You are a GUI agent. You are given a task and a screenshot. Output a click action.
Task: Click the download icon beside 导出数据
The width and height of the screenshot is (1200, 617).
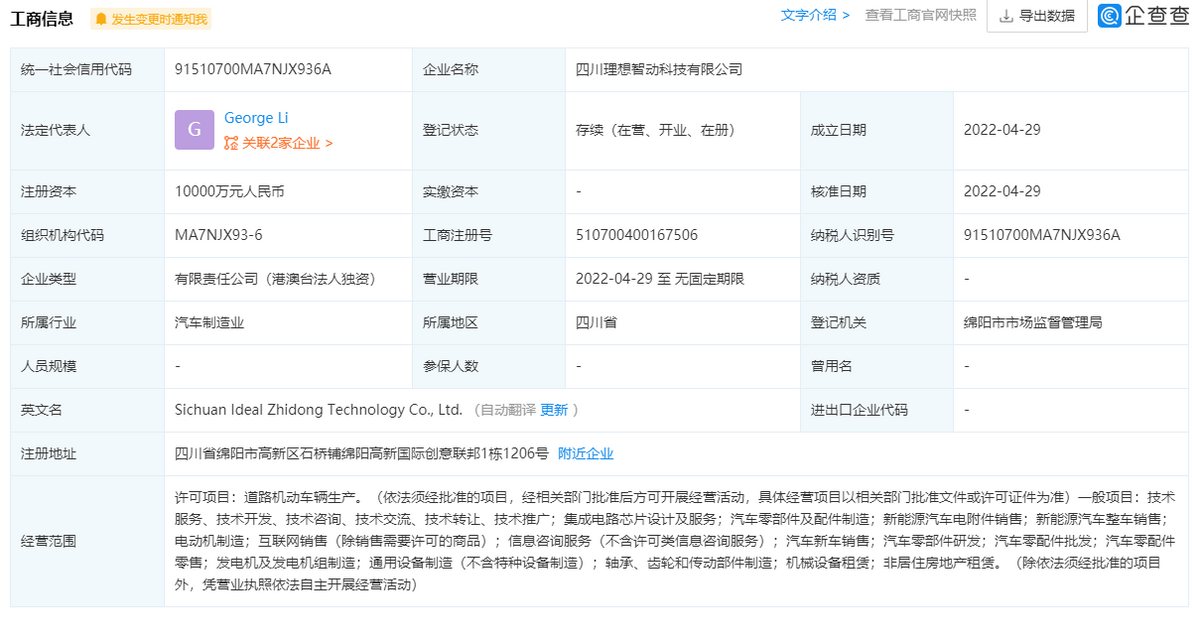[1005, 16]
